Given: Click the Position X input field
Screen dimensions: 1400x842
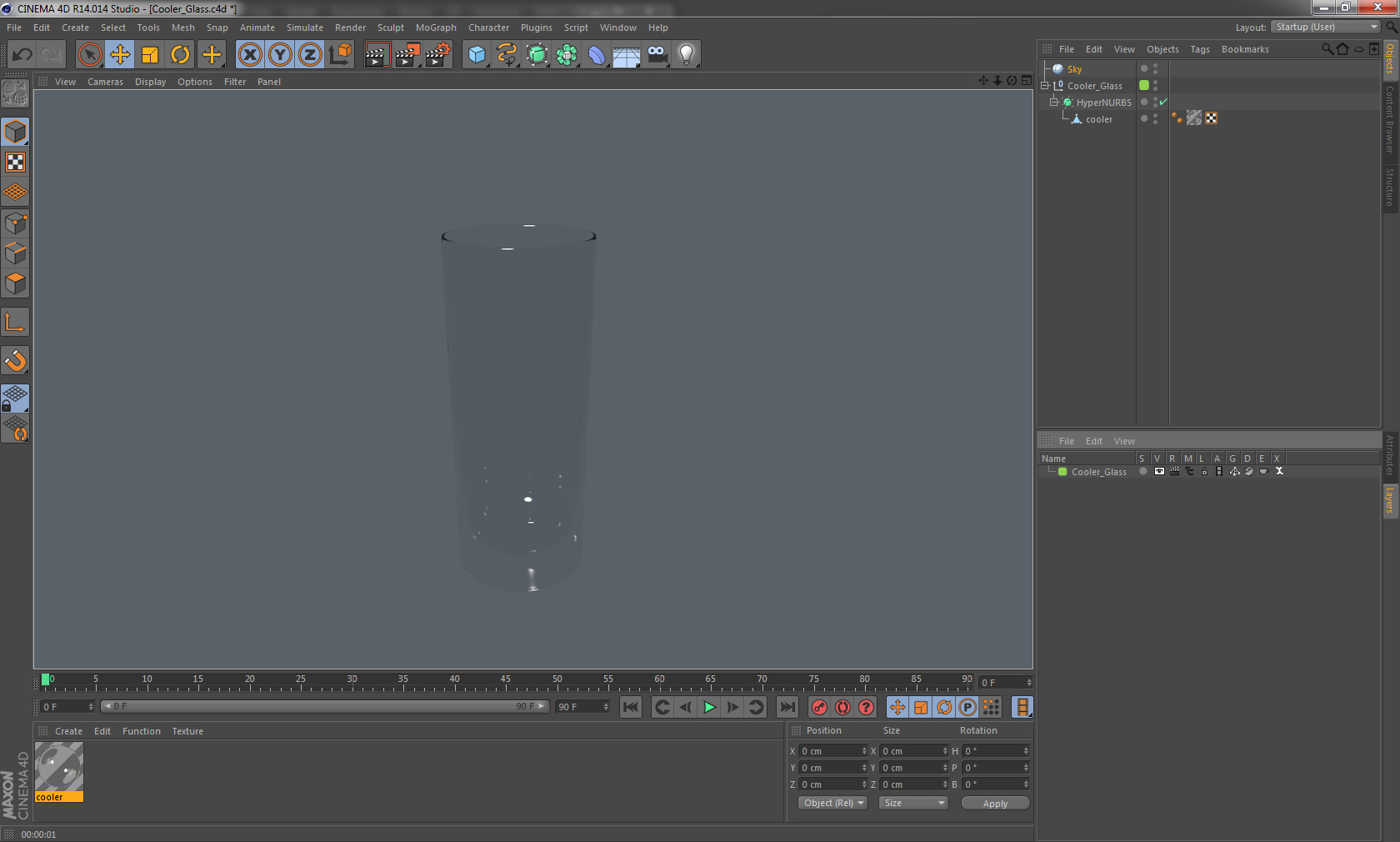Looking at the screenshot, I should tap(833, 751).
